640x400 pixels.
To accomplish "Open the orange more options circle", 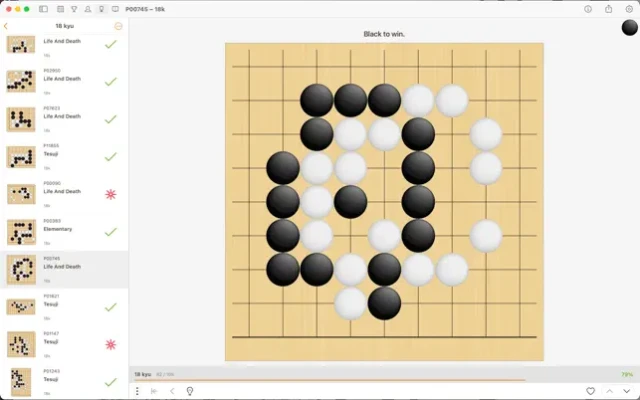I will click(119, 26).
